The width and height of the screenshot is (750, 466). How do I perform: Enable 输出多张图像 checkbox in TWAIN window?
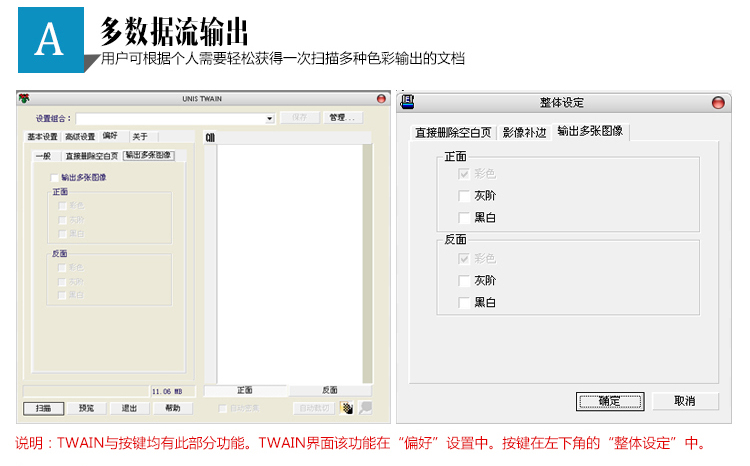click(55, 177)
